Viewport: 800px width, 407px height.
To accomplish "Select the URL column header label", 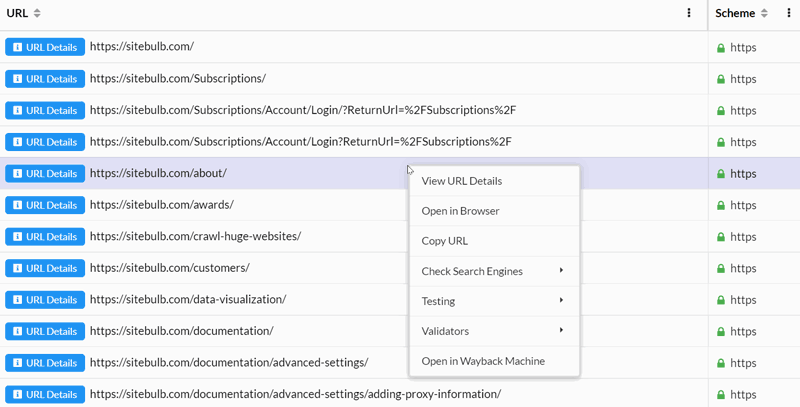I will (x=17, y=13).
